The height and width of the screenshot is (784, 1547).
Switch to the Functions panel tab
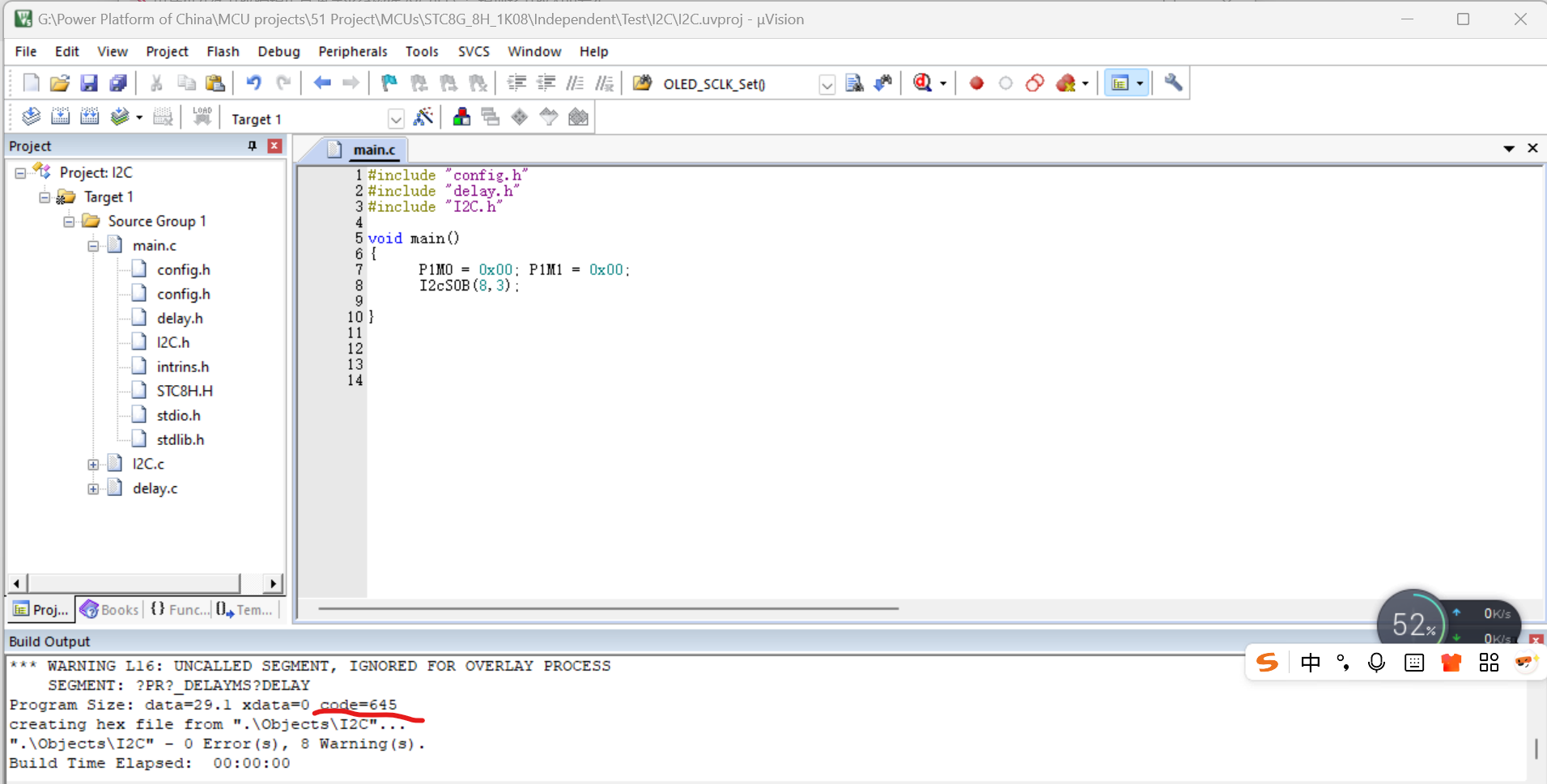[x=178, y=609]
